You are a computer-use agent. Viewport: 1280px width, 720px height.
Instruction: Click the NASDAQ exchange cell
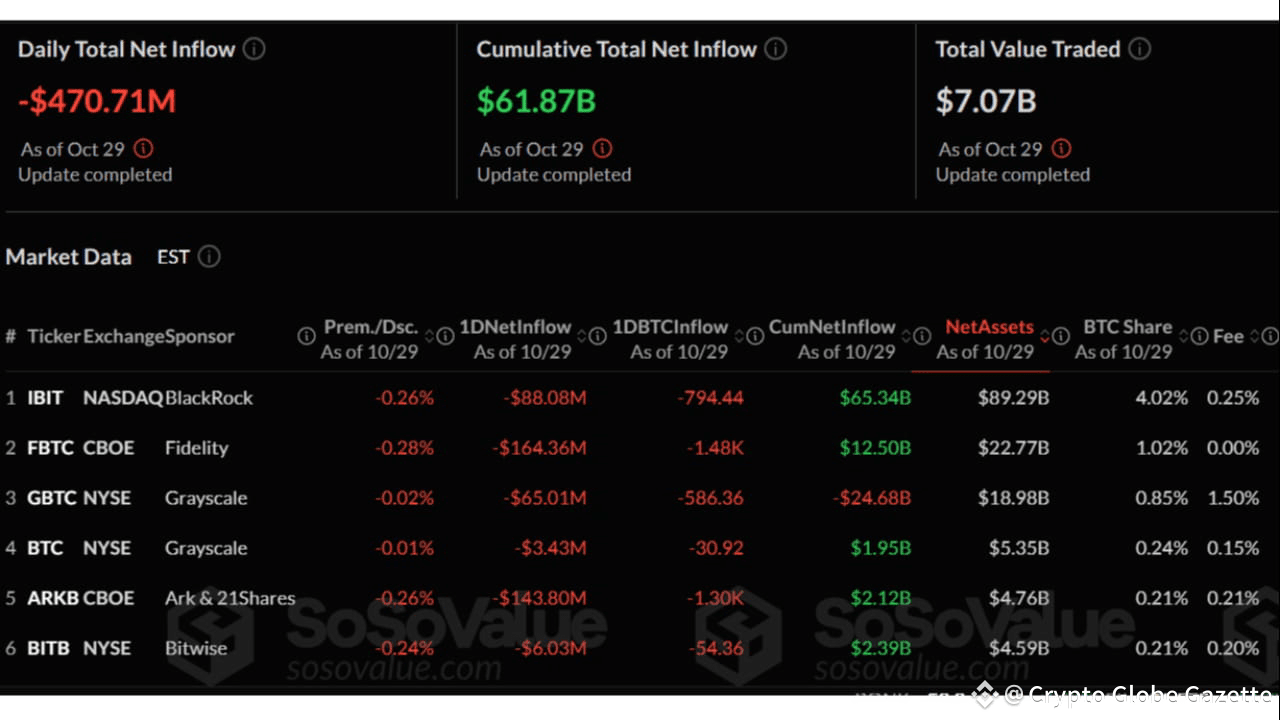pyautogui.click(x=123, y=398)
